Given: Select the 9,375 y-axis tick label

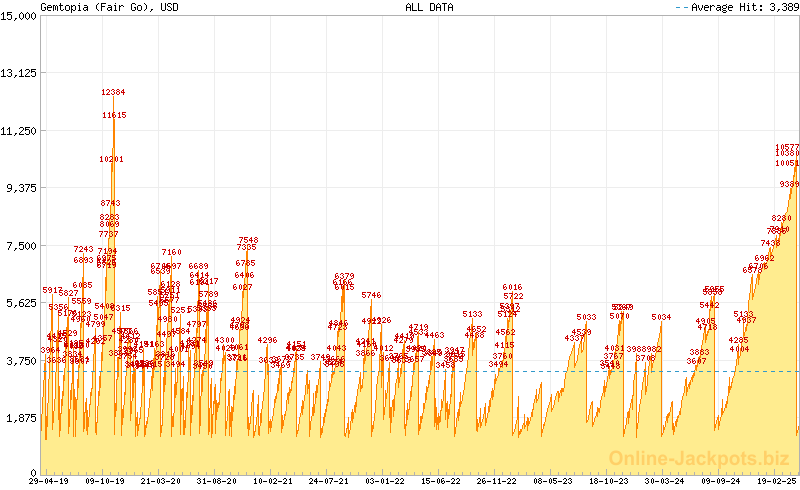Looking at the screenshot, I should [22, 188].
